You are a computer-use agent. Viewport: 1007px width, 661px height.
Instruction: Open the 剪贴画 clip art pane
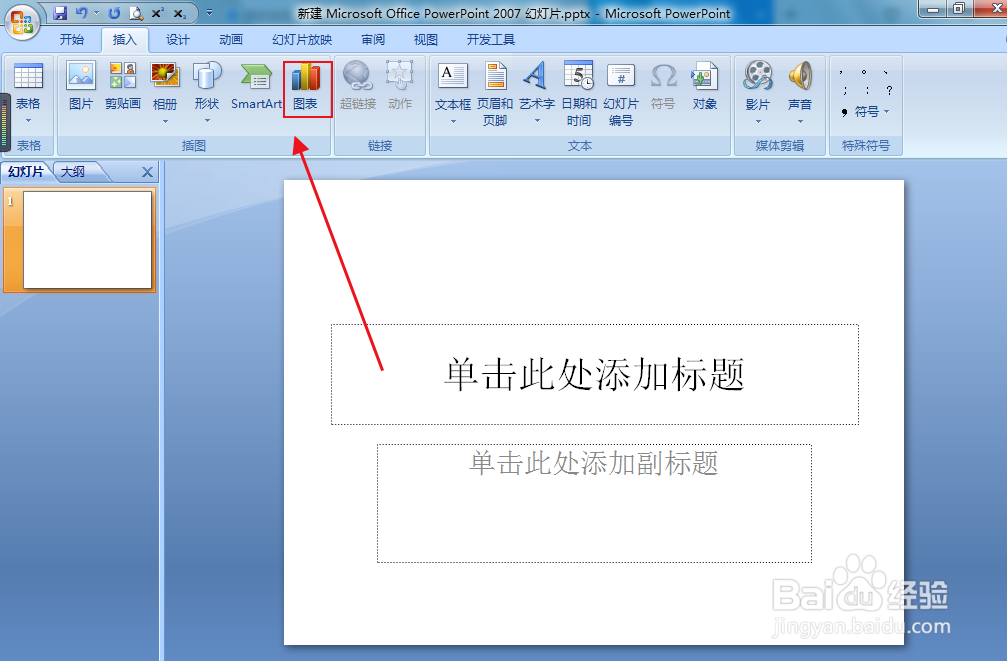click(x=123, y=86)
